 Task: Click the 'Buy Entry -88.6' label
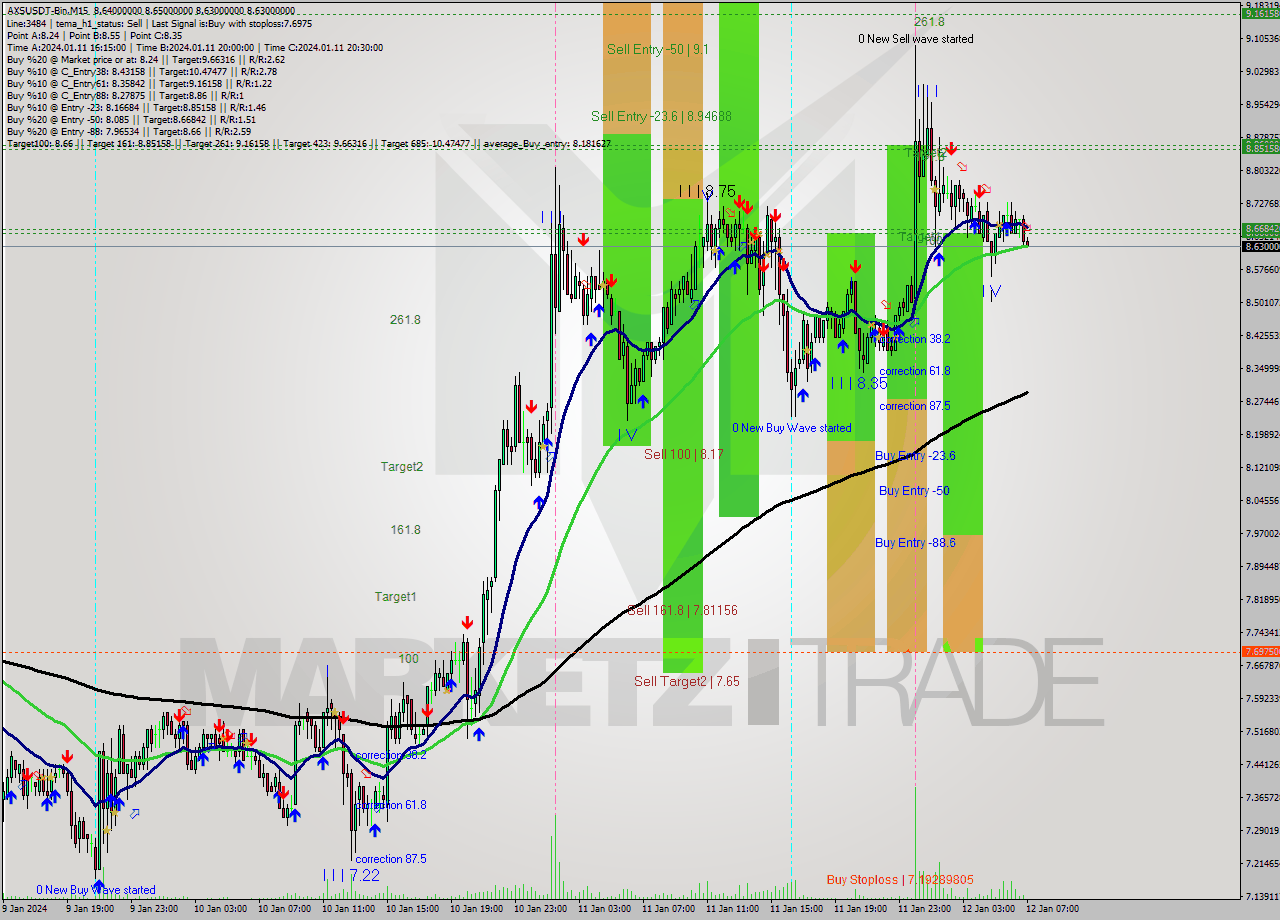click(915, 543)
